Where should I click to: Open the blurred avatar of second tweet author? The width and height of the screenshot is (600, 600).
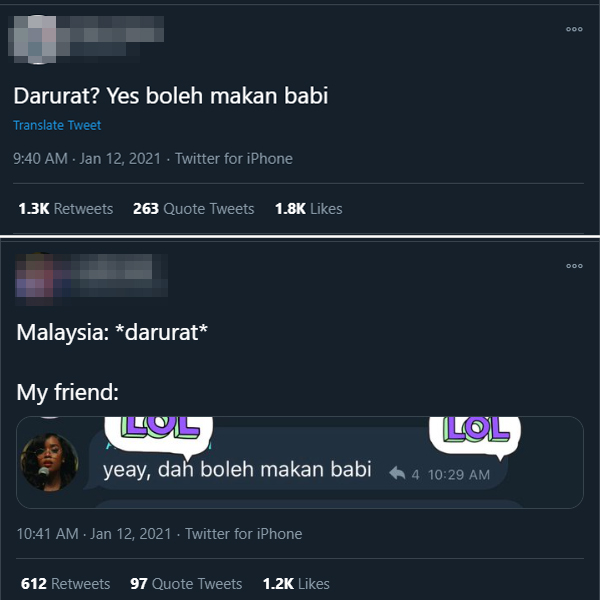pos(38,278)
